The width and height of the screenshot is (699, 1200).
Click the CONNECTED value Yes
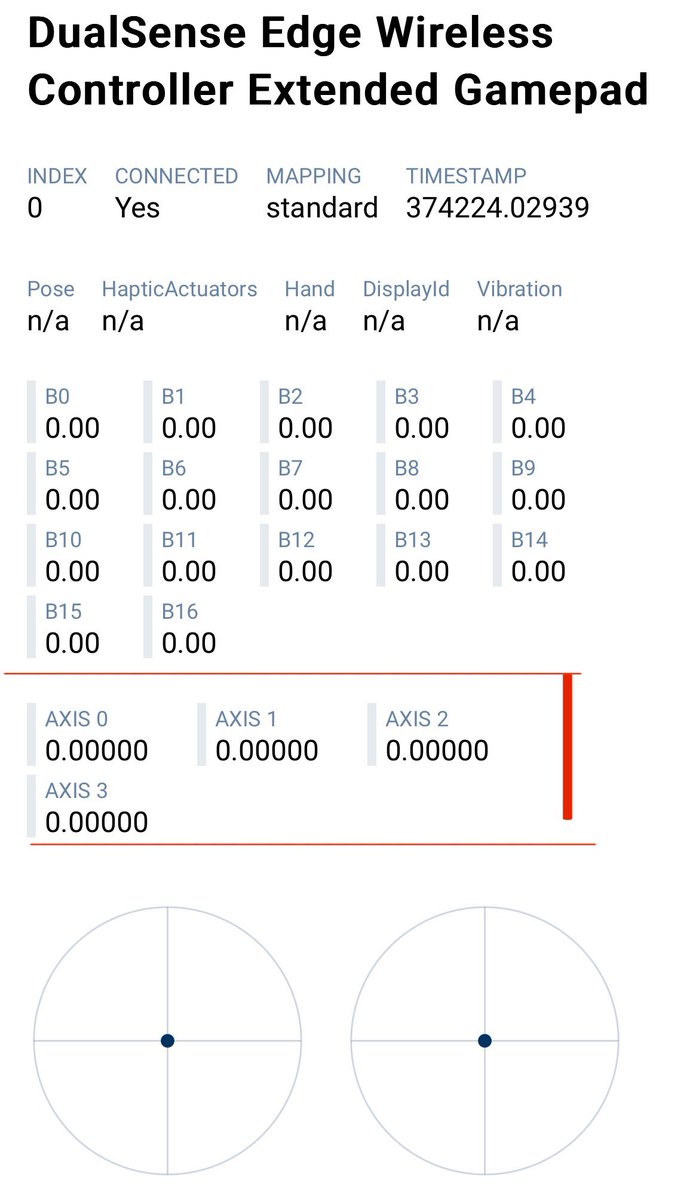(x=137, y=208)
